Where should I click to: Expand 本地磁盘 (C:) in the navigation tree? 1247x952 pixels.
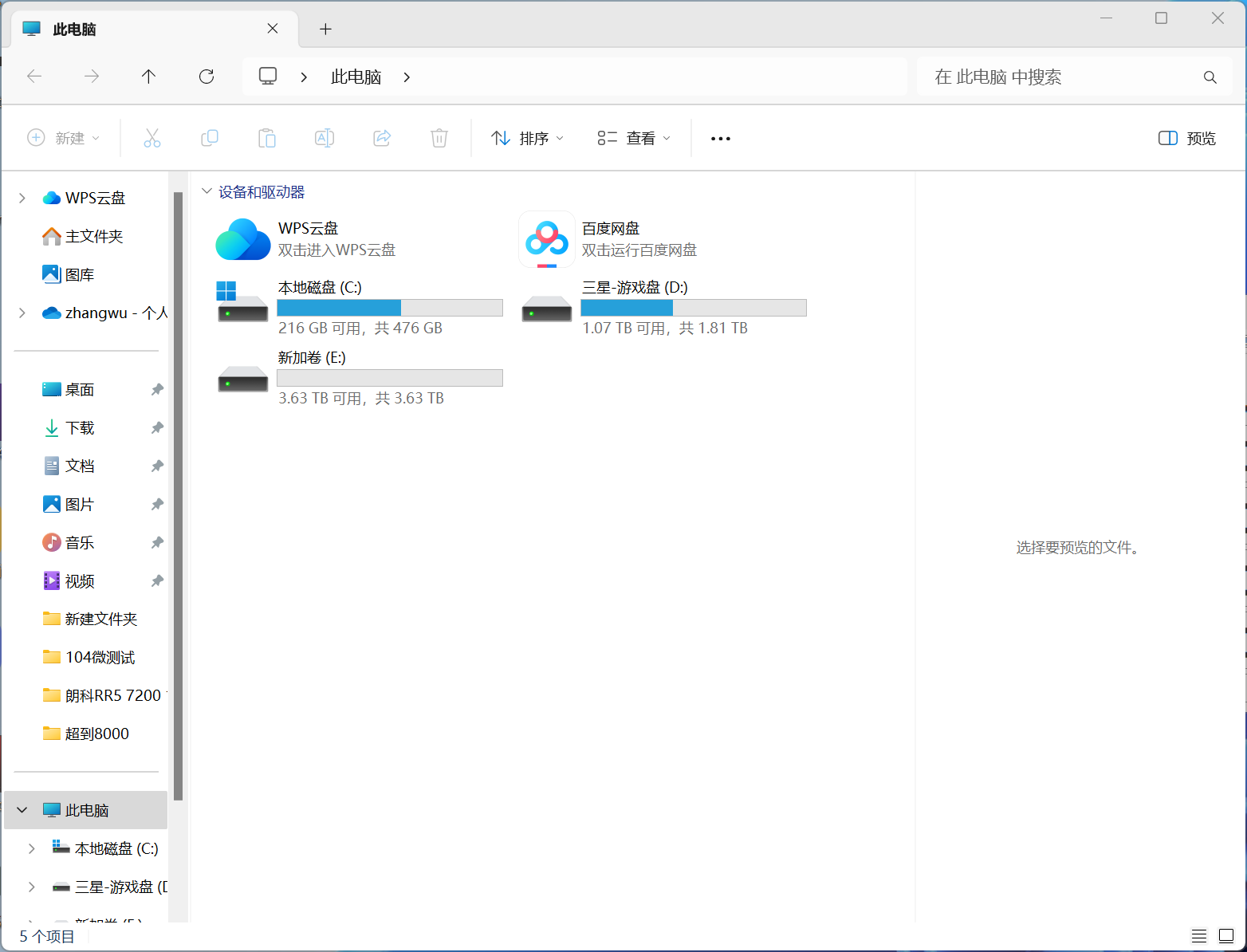point(31,848)
